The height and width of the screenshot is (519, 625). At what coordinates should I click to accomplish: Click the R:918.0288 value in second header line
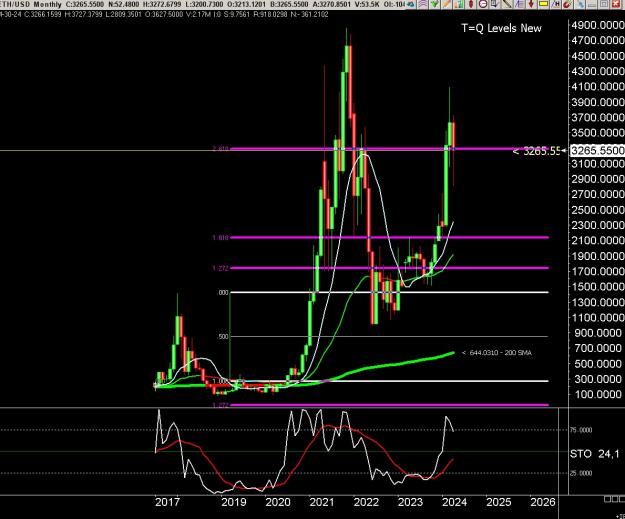[x=270, y=14]
